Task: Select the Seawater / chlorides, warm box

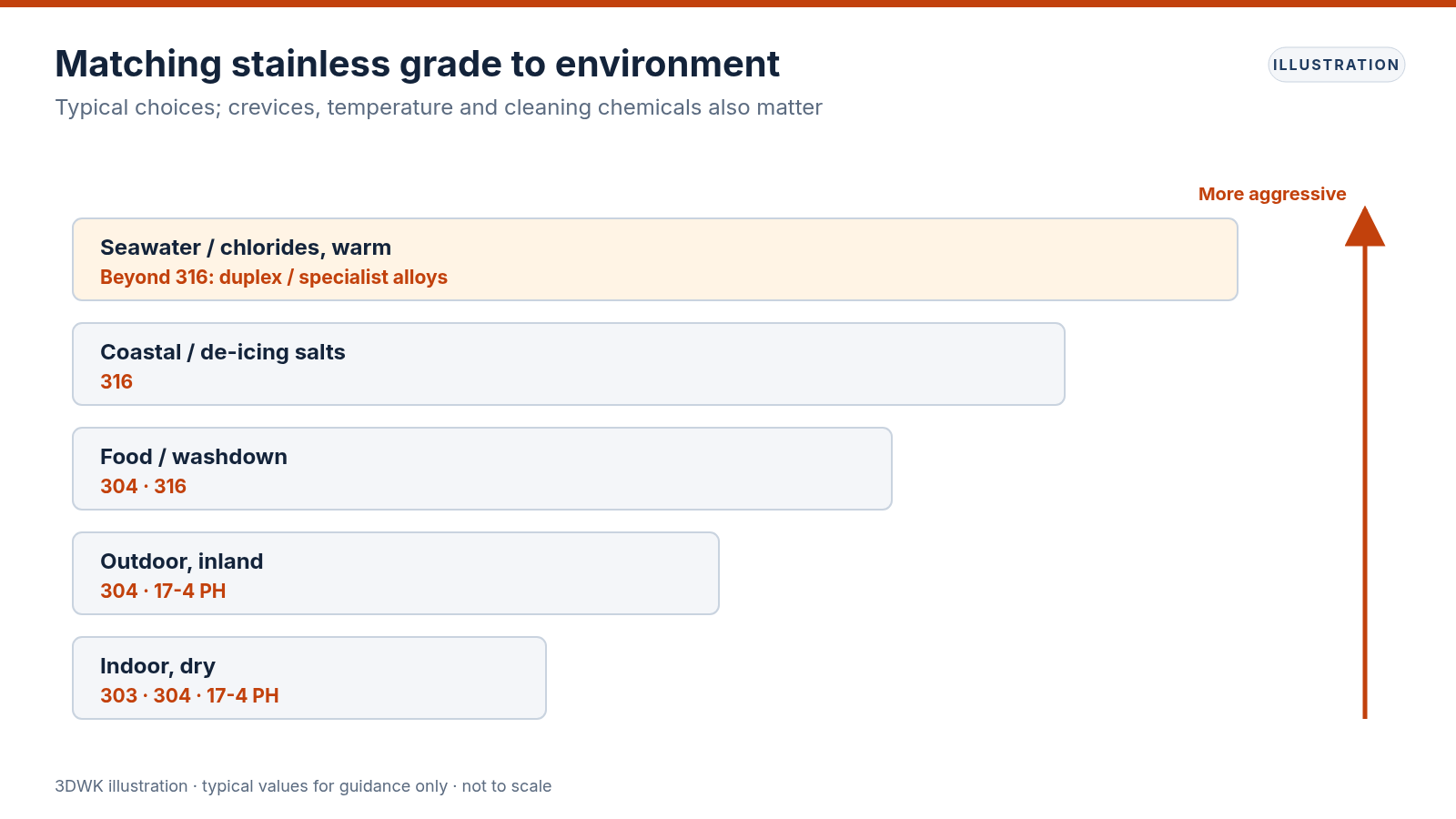Action: click(655, 259)
